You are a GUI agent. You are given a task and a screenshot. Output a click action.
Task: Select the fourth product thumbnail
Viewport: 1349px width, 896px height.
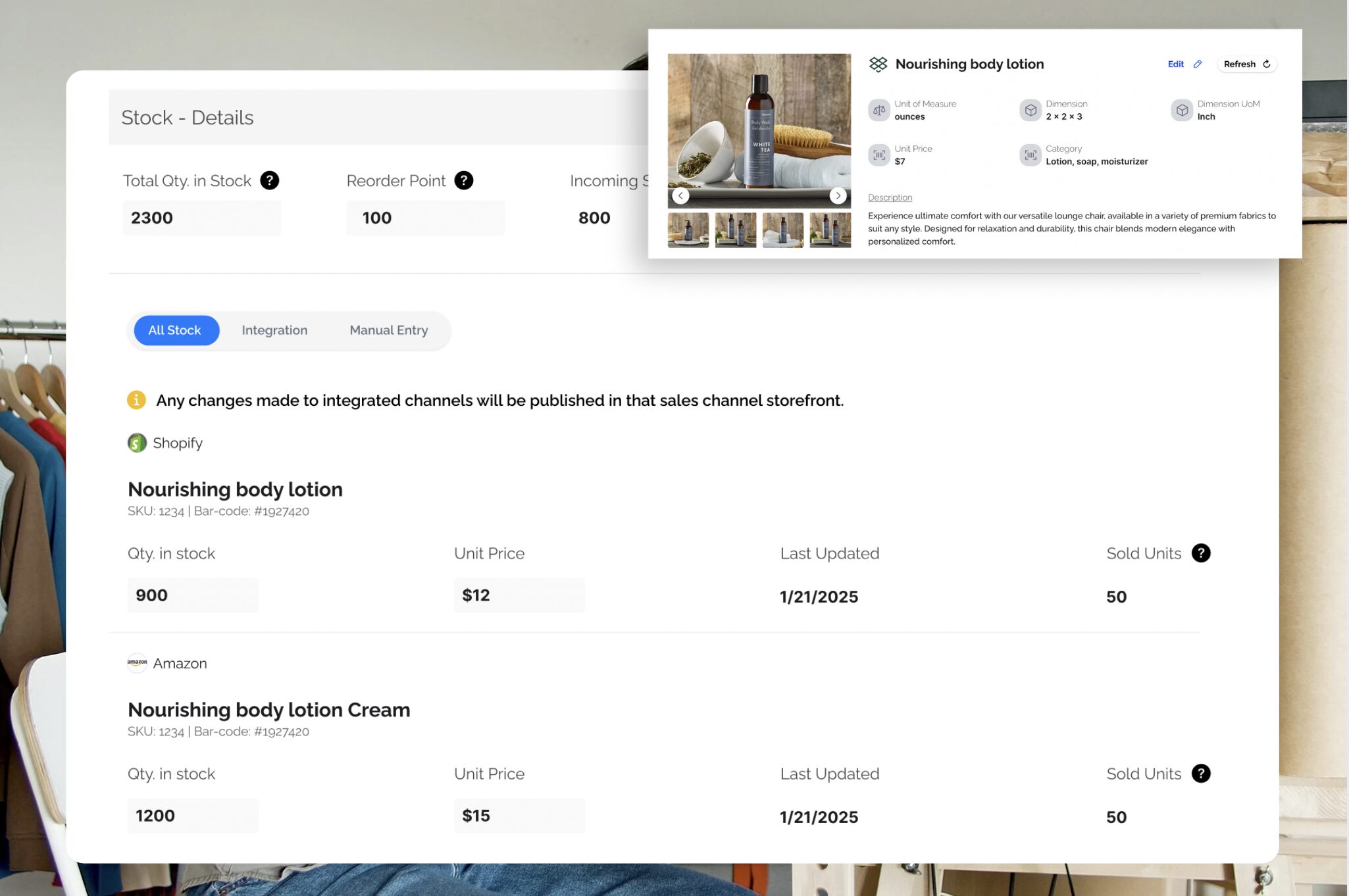[830, 230]
